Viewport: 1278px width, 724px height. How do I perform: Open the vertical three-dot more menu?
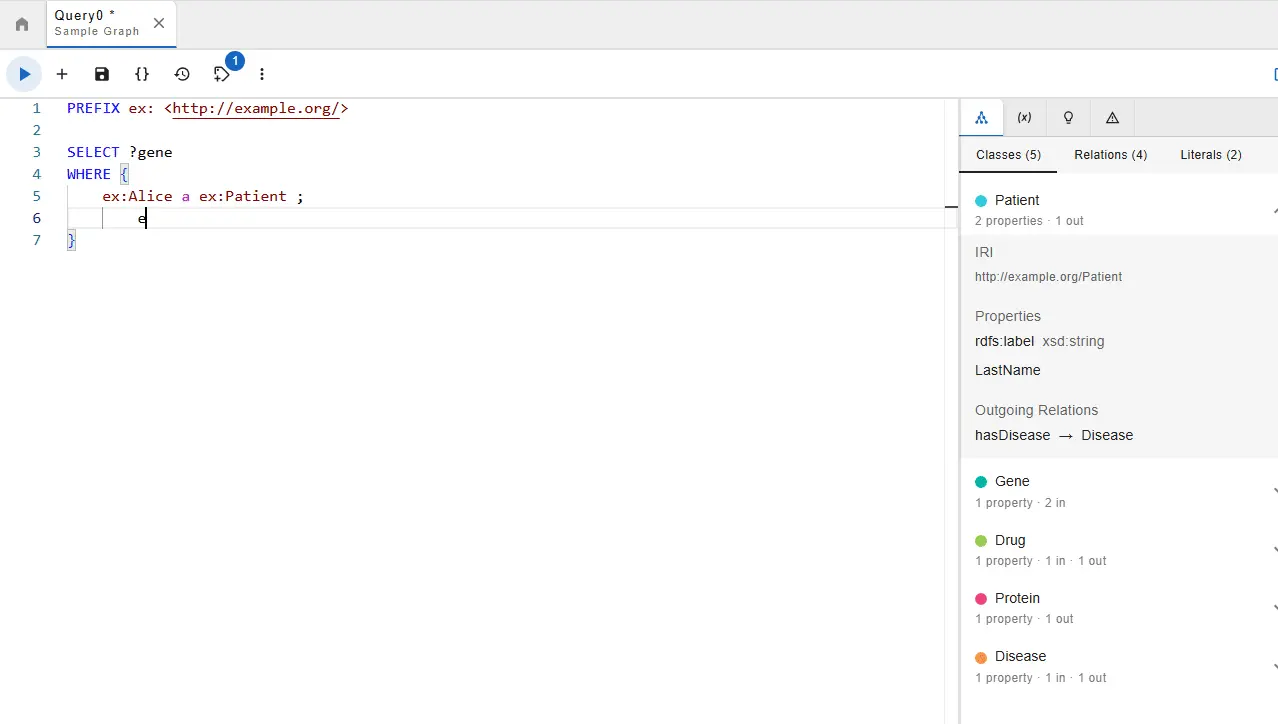click(262, 74)
